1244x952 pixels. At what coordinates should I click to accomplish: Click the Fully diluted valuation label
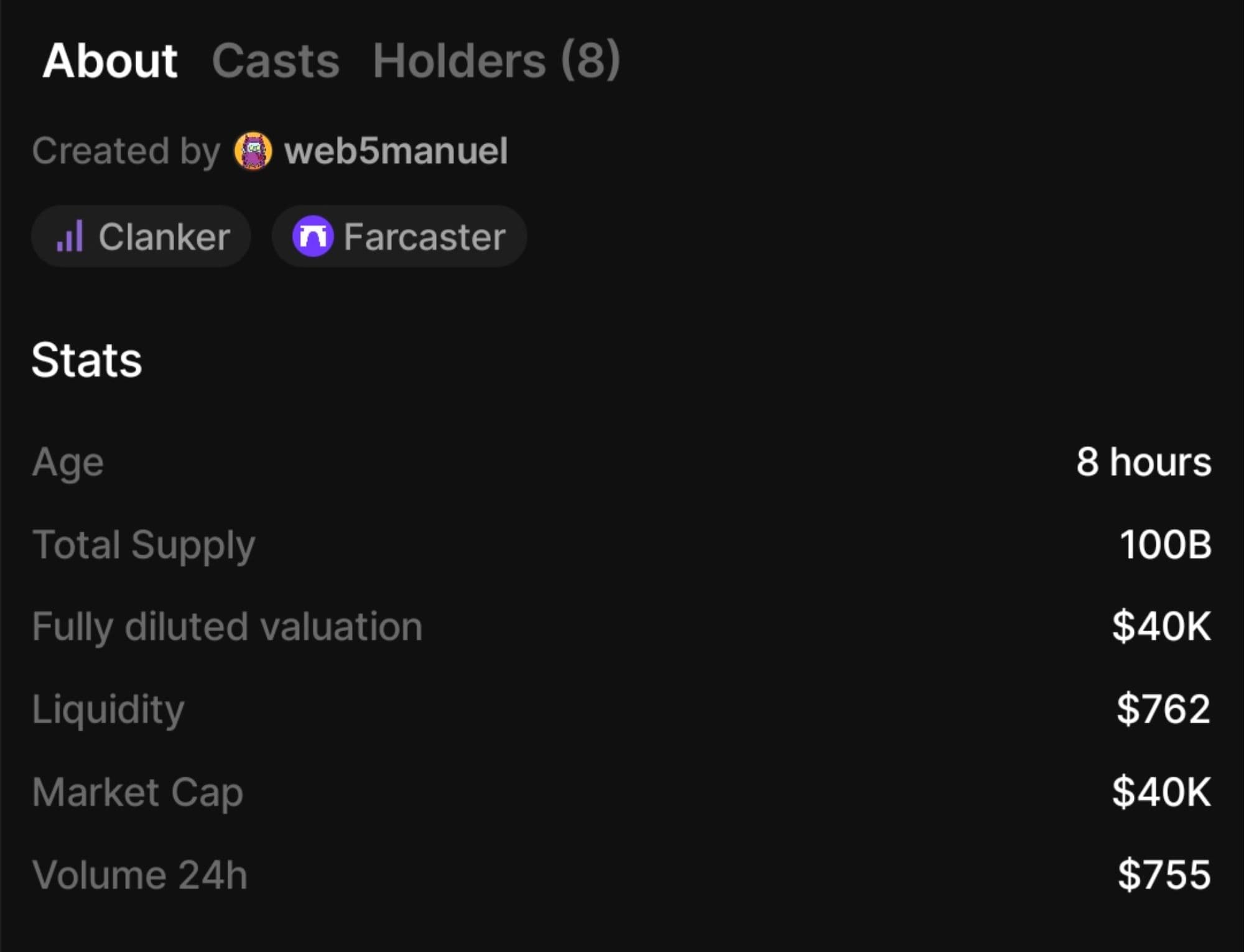[x=227, y=626]
